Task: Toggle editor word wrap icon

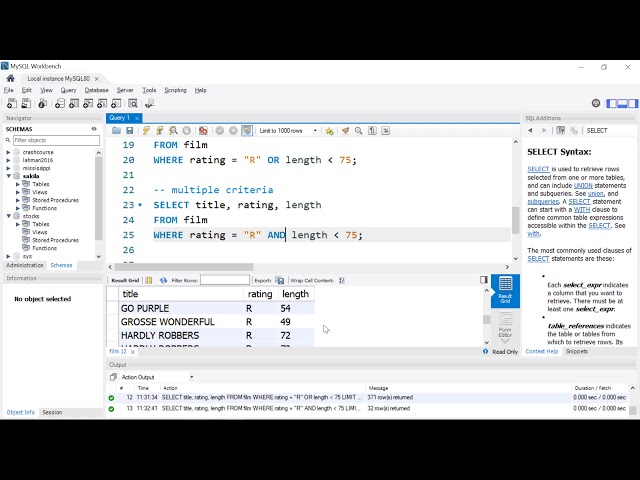Action: pos(385,131)
